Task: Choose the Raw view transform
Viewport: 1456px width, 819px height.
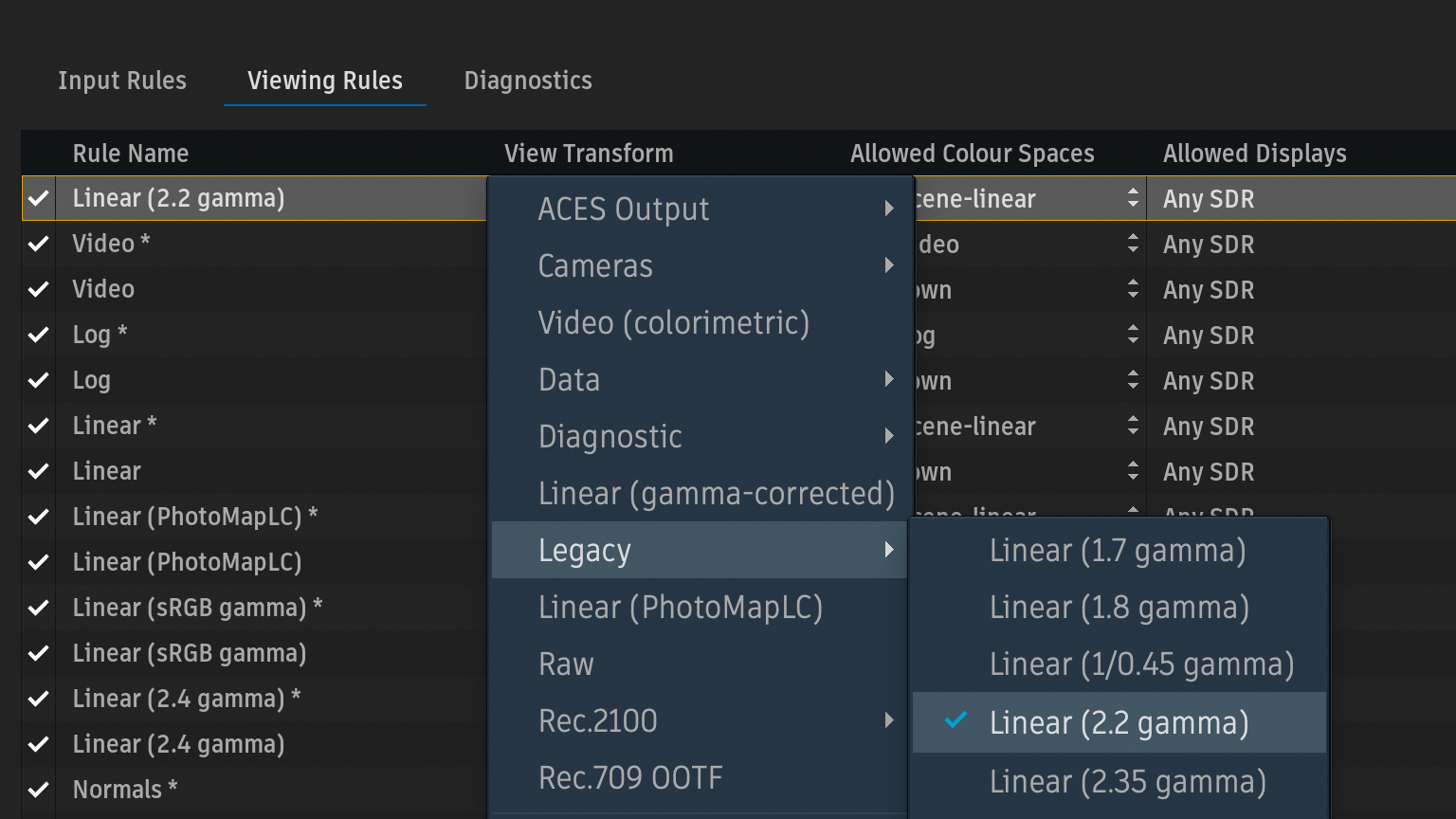Action: [x=566, y=664]
